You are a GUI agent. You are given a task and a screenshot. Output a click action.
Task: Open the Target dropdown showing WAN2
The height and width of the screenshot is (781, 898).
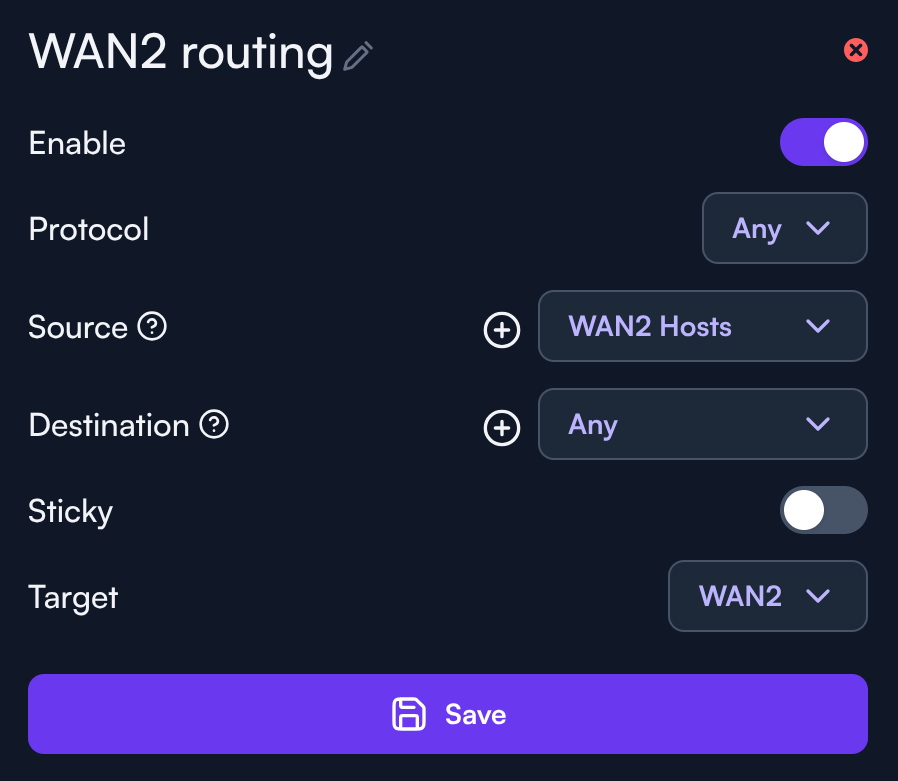click(x=767, y=596)
